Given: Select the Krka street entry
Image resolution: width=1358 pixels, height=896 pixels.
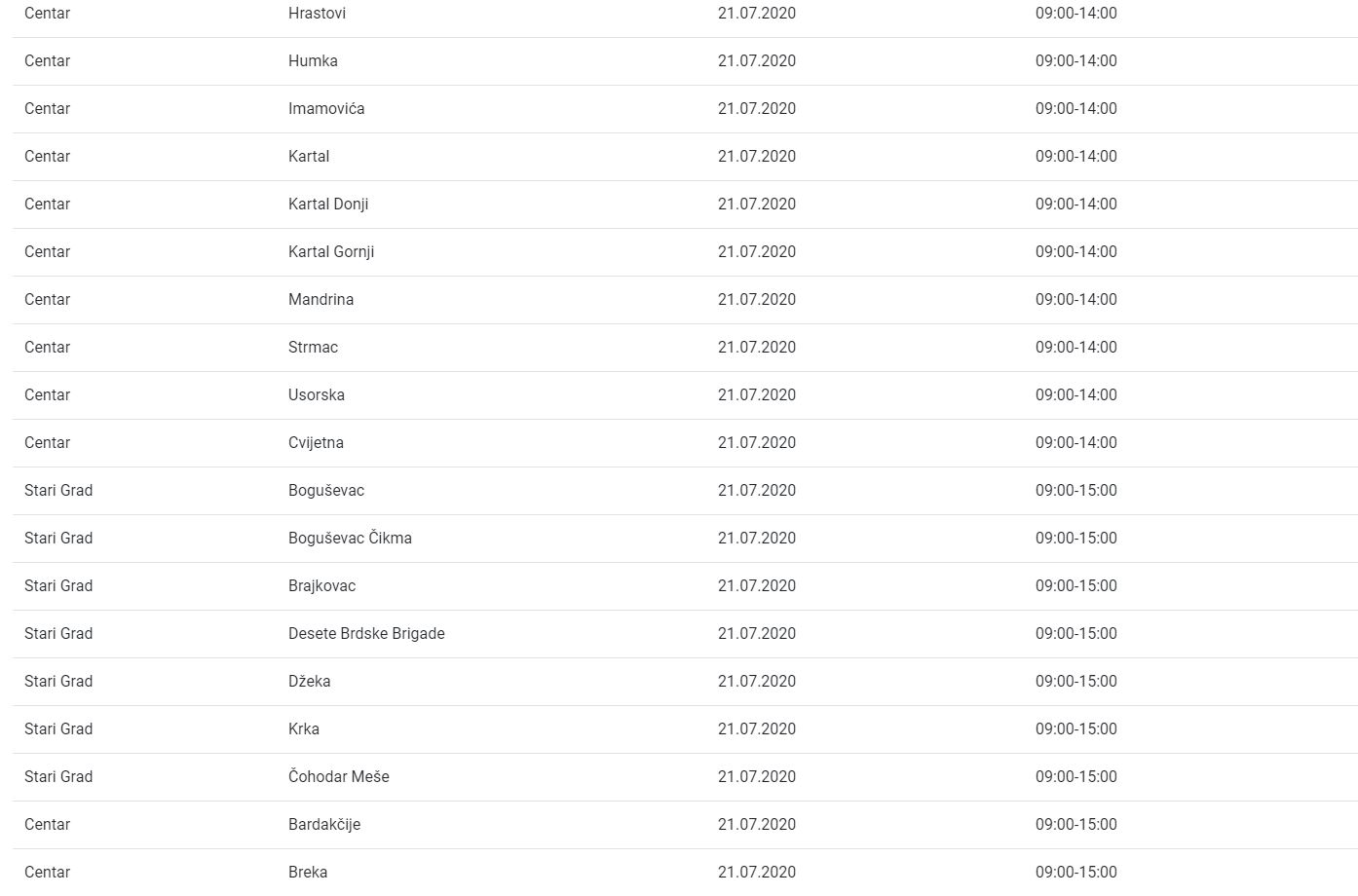Looking at the screenshot, I should click(x=304, y=729).
